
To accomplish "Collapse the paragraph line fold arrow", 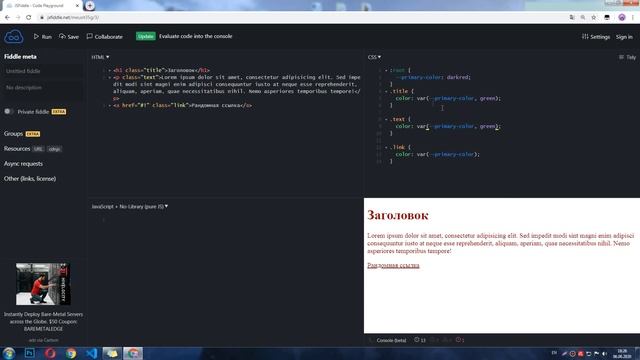I will (x=109, y=77).
